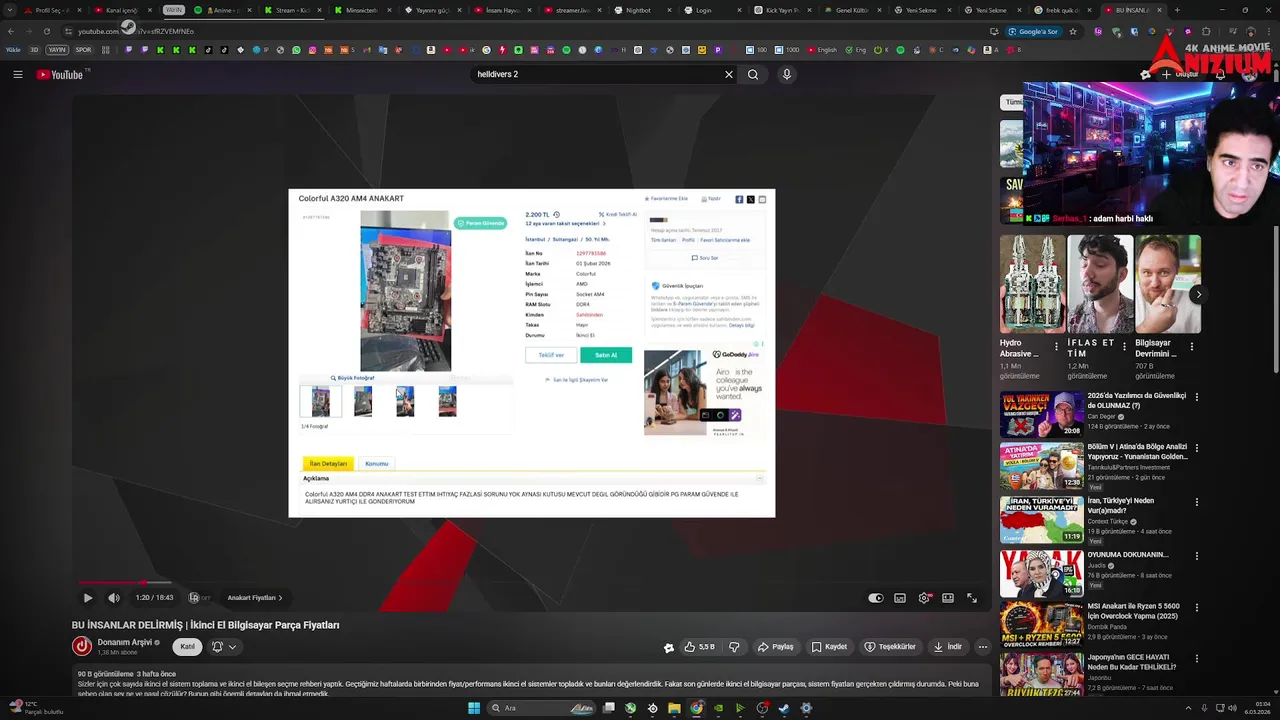
Task: Open the more actions three-dot menu
Action: coord(983,647)
